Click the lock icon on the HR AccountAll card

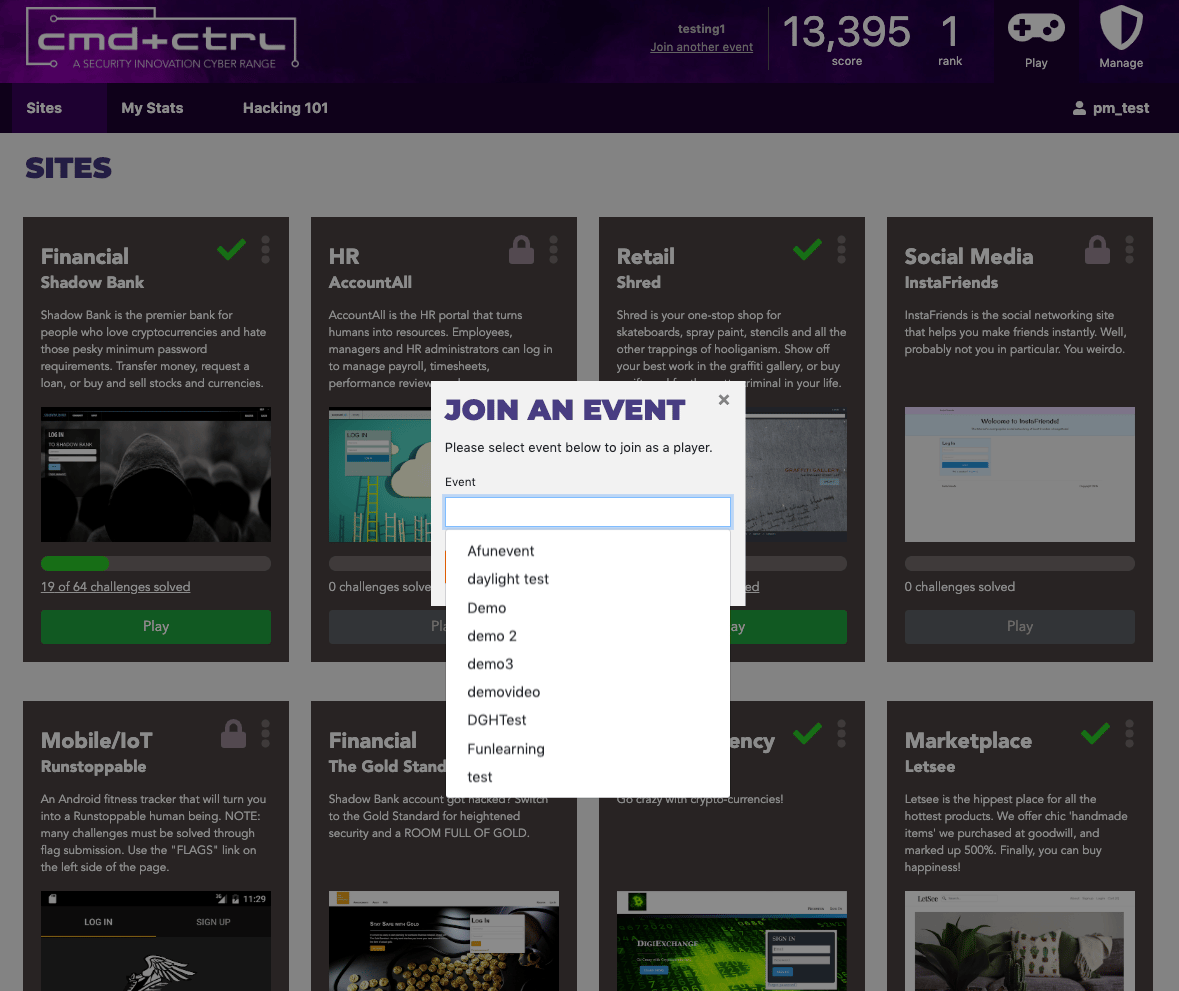click(x=521, y=249)
